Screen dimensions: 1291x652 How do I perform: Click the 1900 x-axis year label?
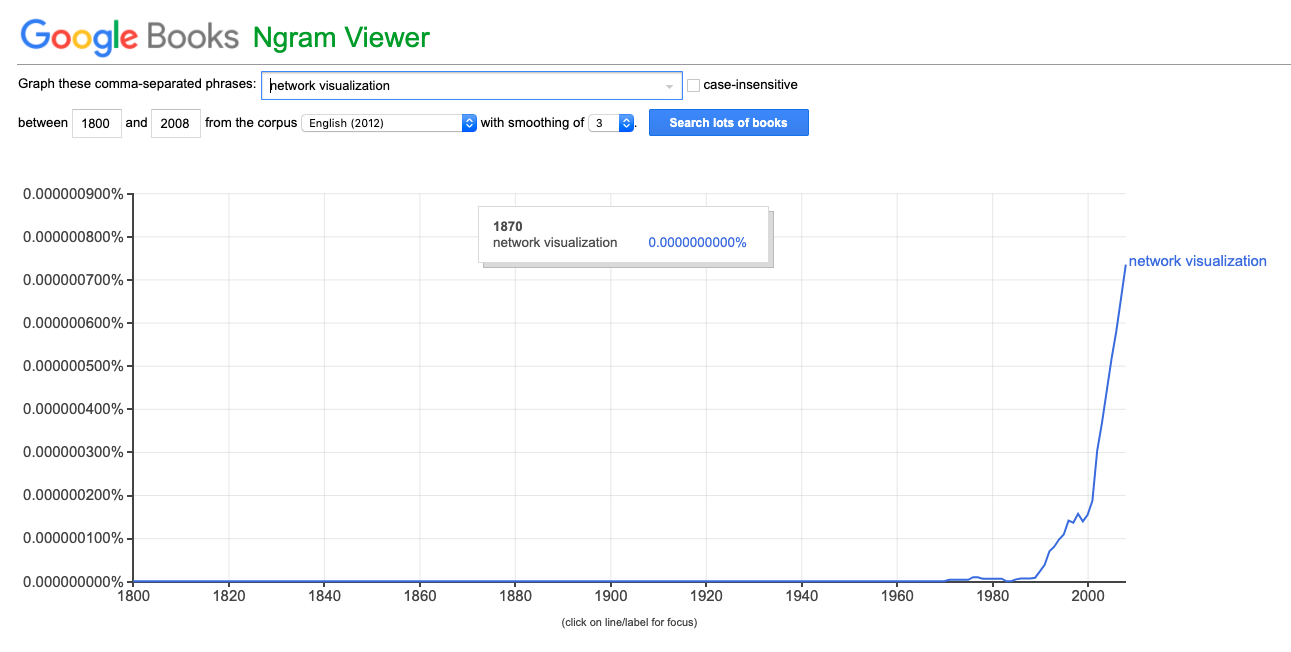click(610, 596)
